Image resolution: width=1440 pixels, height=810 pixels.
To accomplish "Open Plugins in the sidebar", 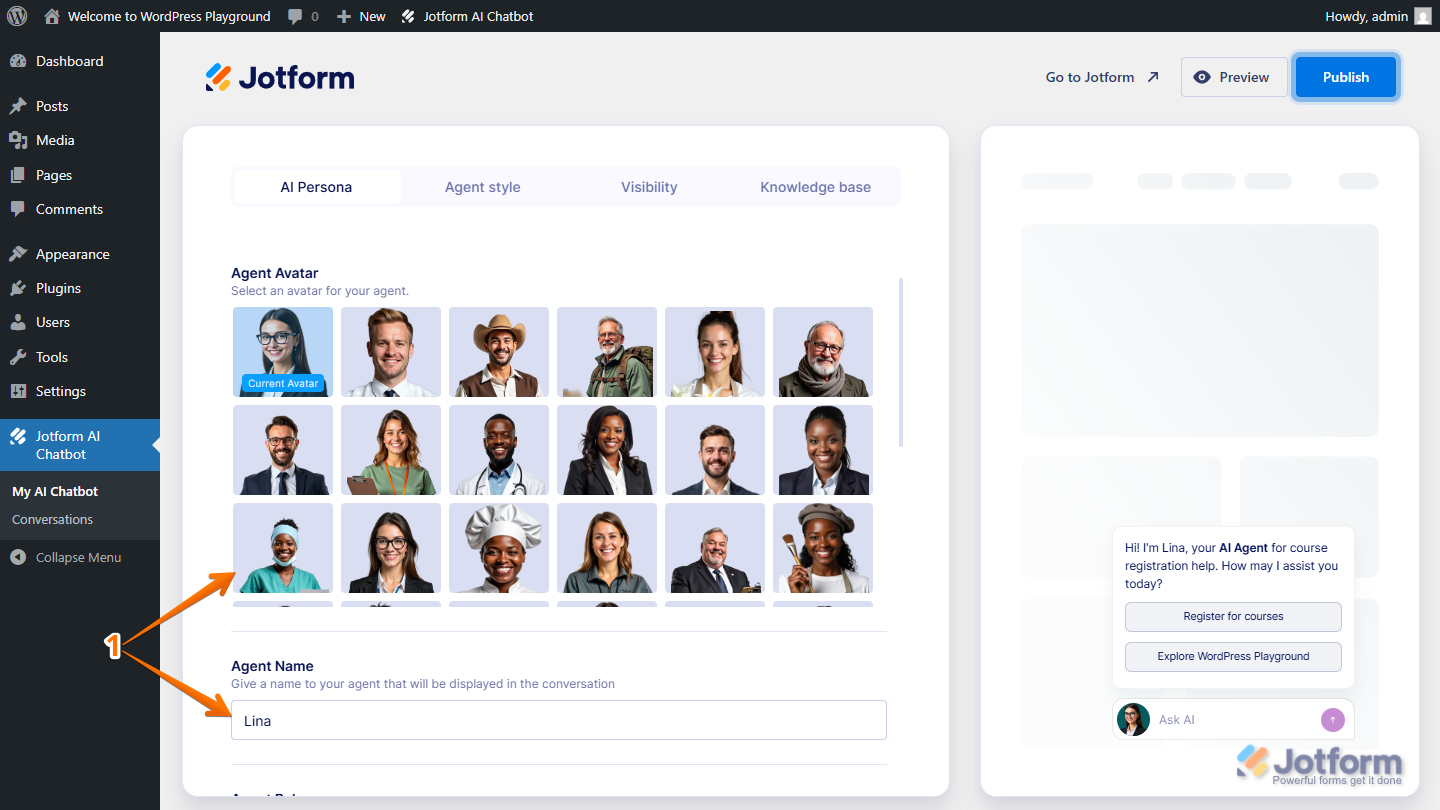I will point(80,288).
